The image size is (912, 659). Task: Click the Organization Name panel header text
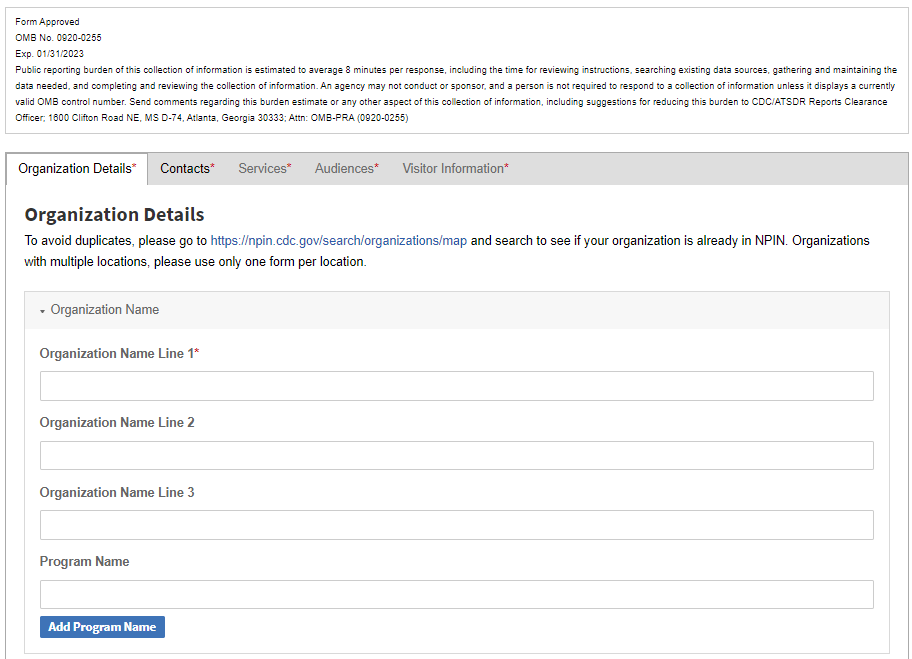(105, 310)
